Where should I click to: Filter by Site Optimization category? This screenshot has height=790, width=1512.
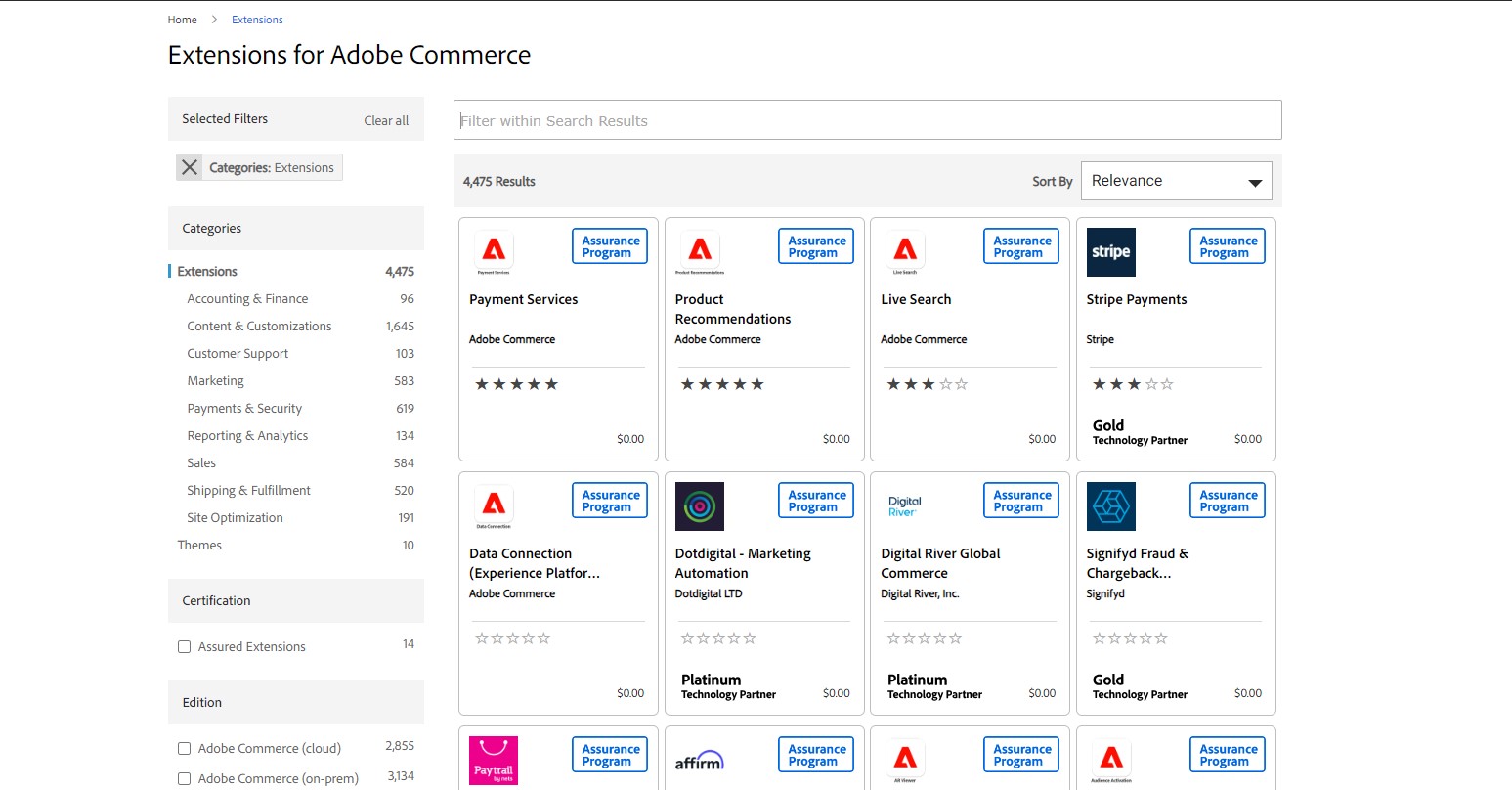click(235, 517)
